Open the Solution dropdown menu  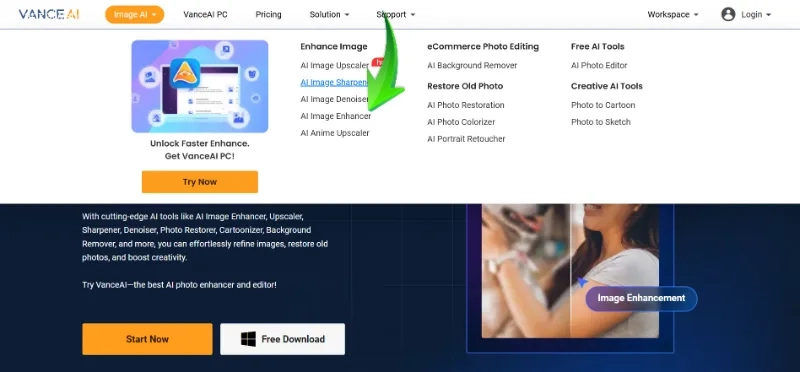point(329,14)
